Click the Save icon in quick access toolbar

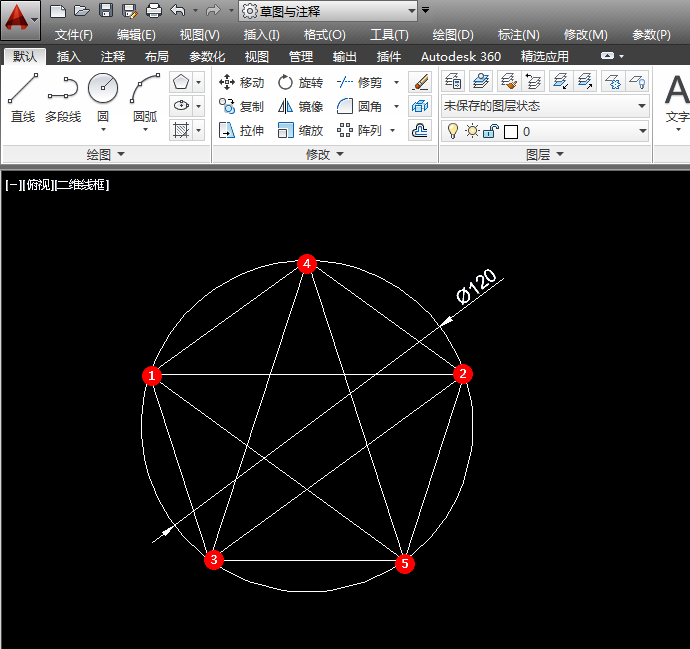pyautogui.click(x=106, y=10)
